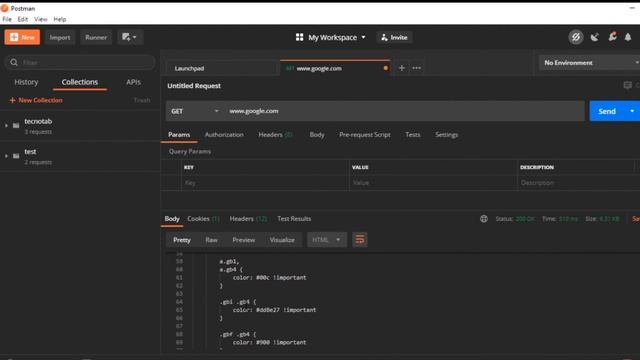Expand the test collection arrow

pyautogui.click(x=6, y=156)
